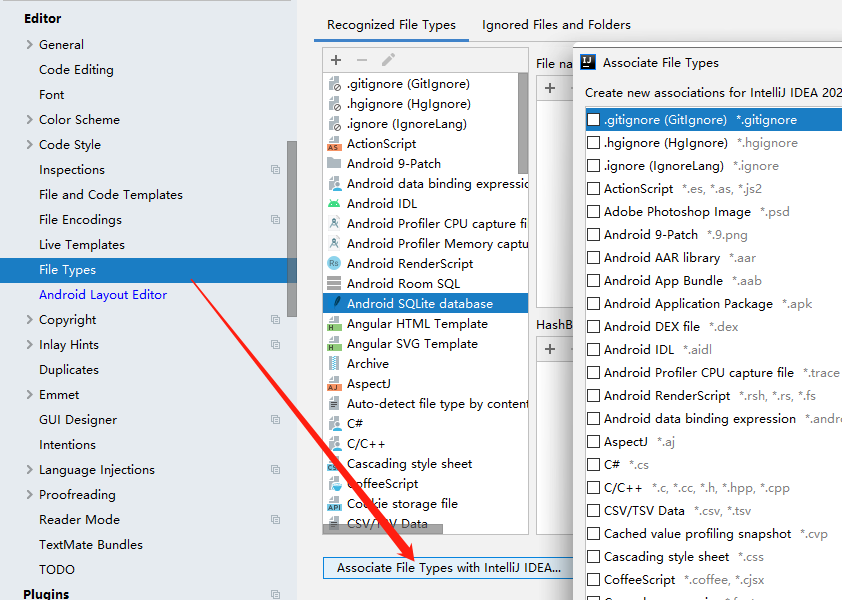Expand the General settings node

point(30,45)
